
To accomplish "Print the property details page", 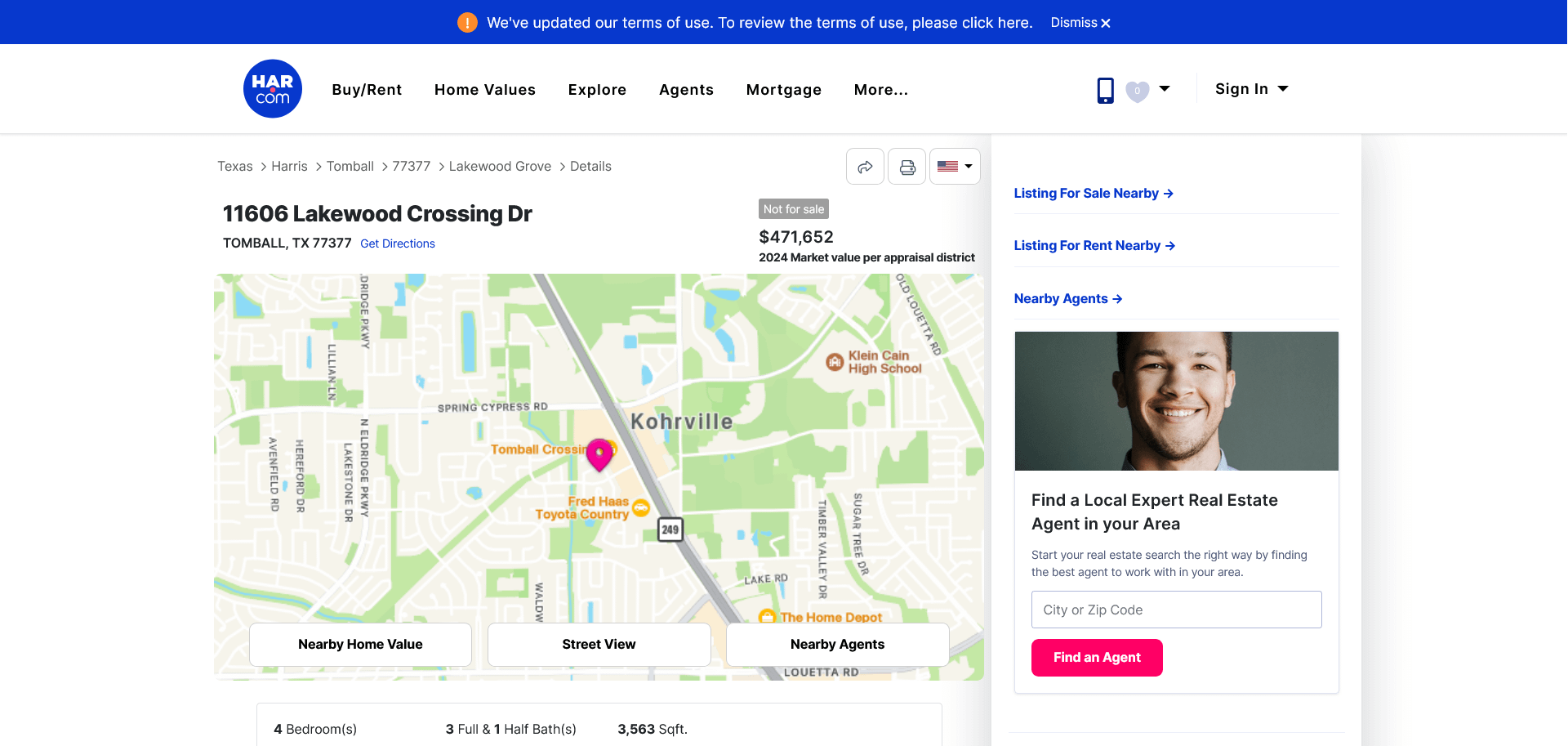I will [x=907, y=167].
